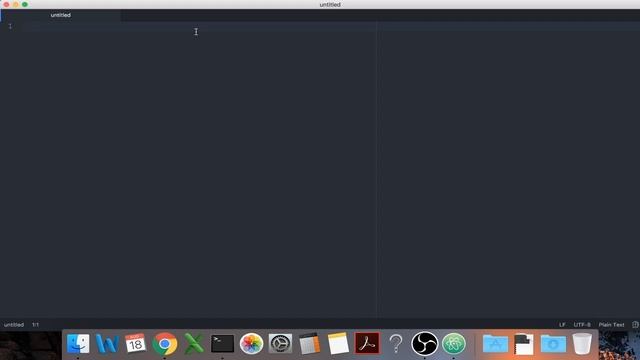640x360 pixels.
Task: Change UTF-8 encoding selector
Action: point(582,325)
